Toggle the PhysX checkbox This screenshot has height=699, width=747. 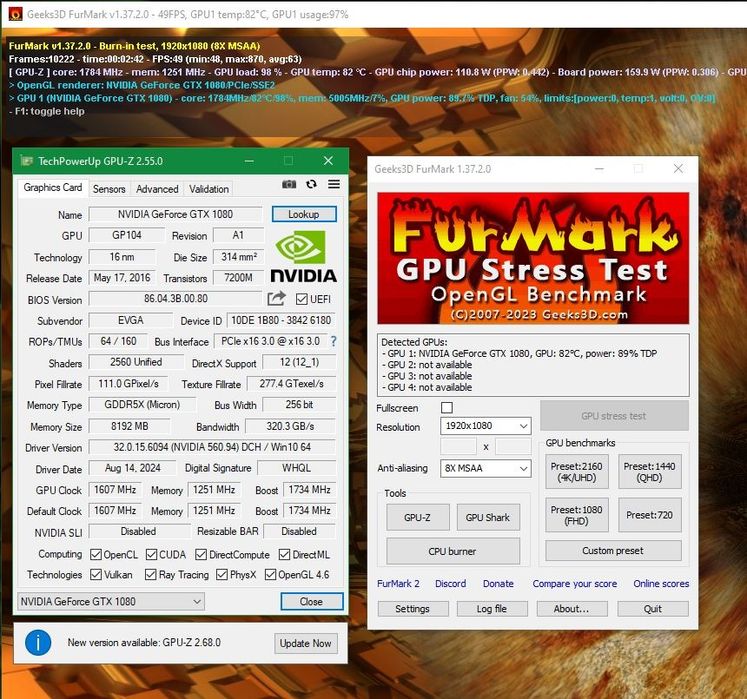pos(222,574)
